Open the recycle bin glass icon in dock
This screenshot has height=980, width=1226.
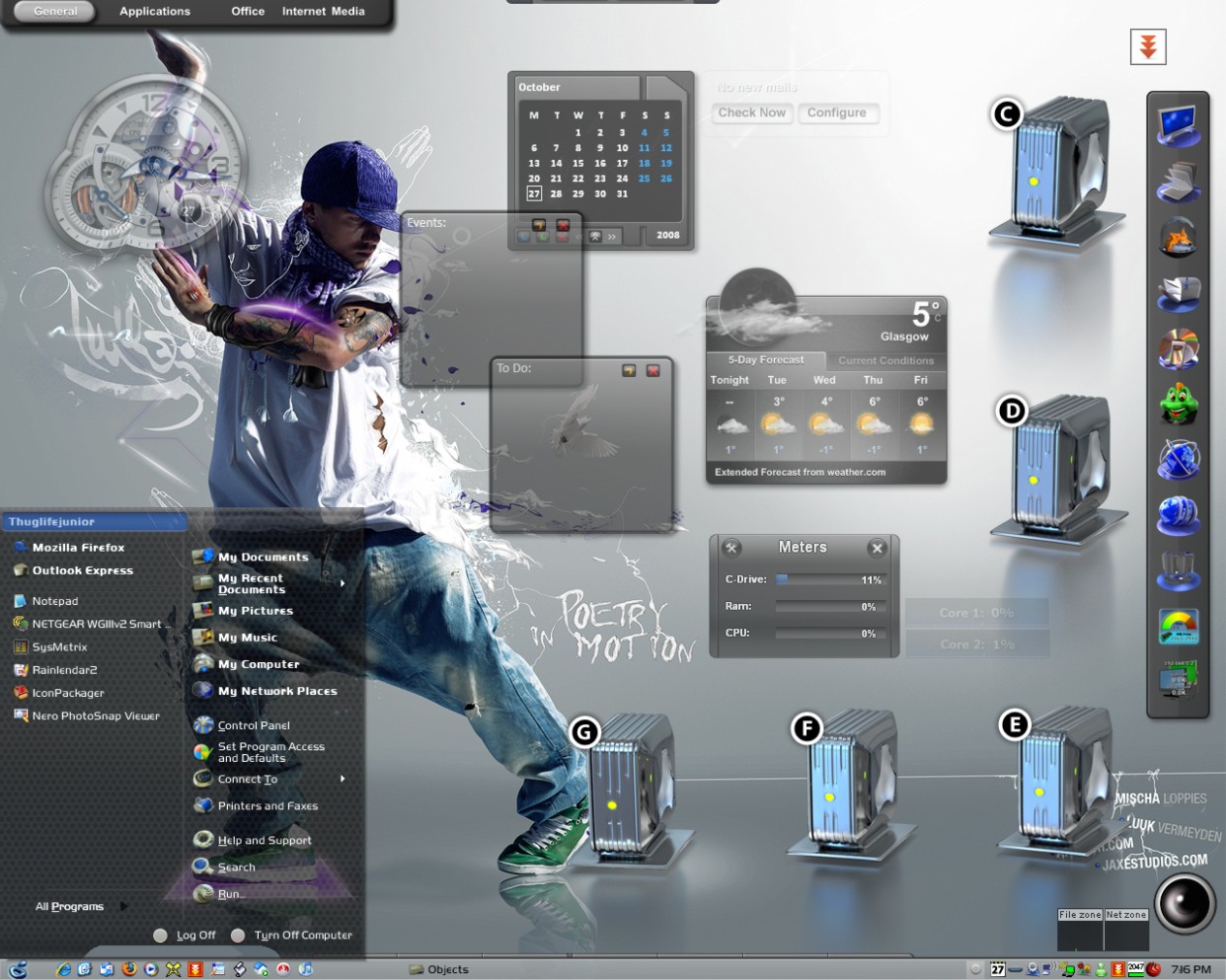(x=1179, y=570)
